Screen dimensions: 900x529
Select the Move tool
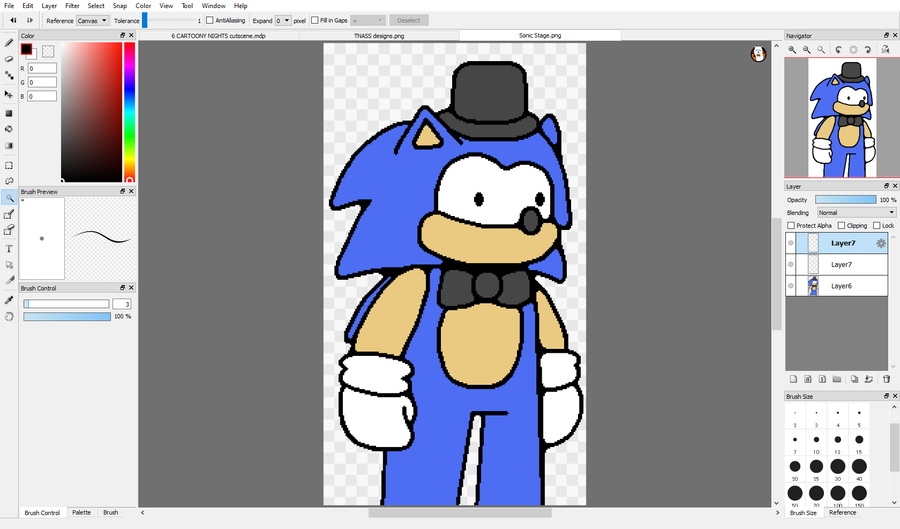pyautogui.click(x=9, y=94)
